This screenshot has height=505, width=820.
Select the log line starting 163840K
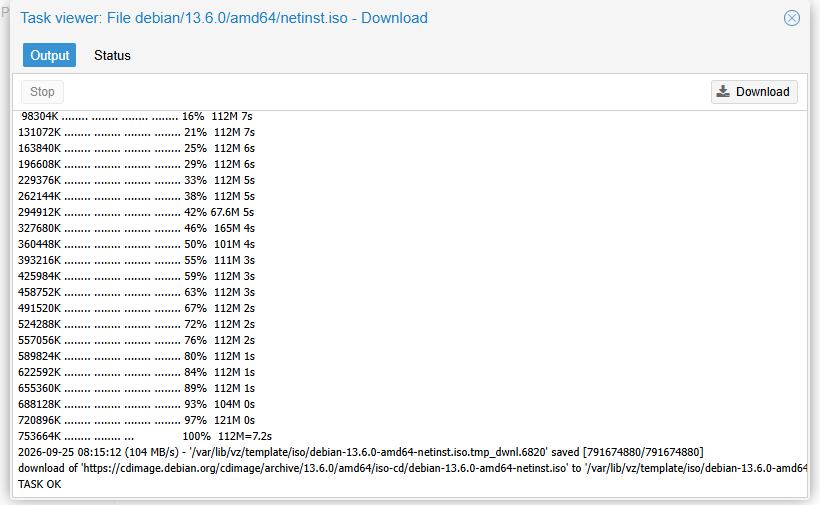point(136,148)
